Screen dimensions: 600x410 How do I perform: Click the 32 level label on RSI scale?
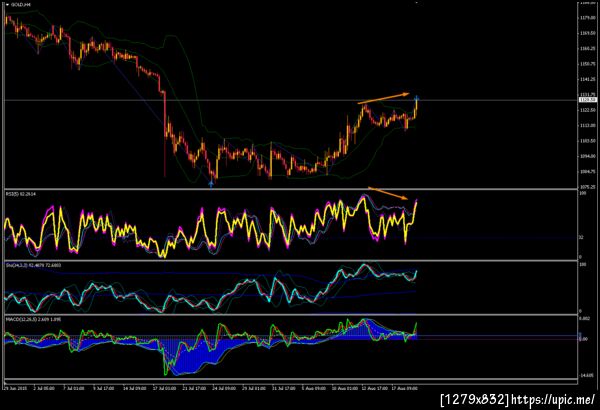pyautogui.click(x=581, y=237)
